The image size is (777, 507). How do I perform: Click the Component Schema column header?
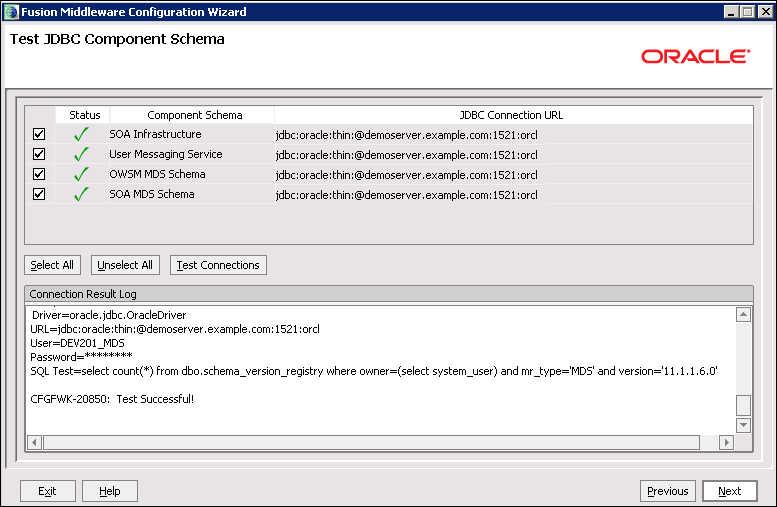coord(194,115)
